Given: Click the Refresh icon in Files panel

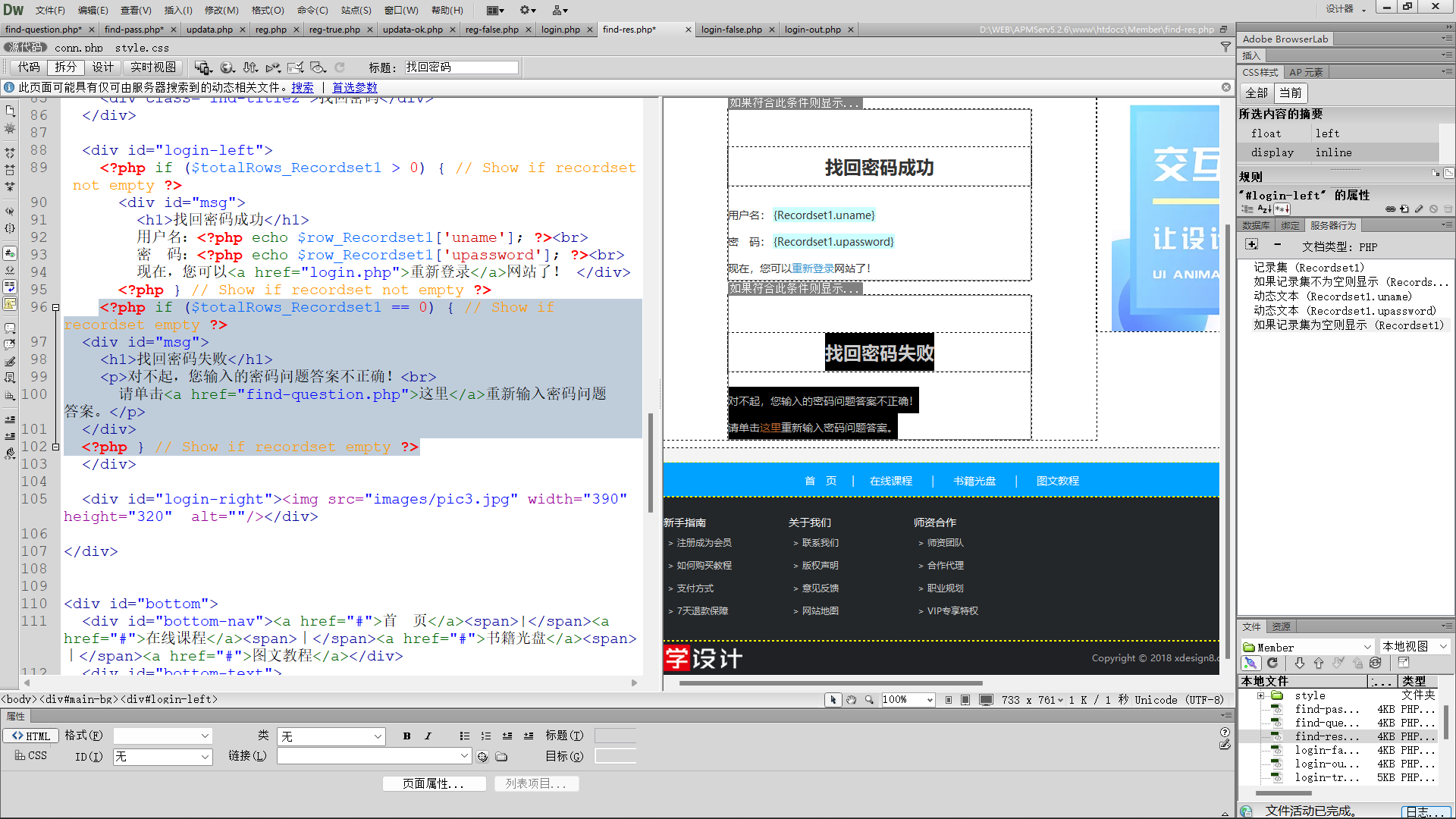Looking at the screenshot, I should click(x=1272, y=663).
